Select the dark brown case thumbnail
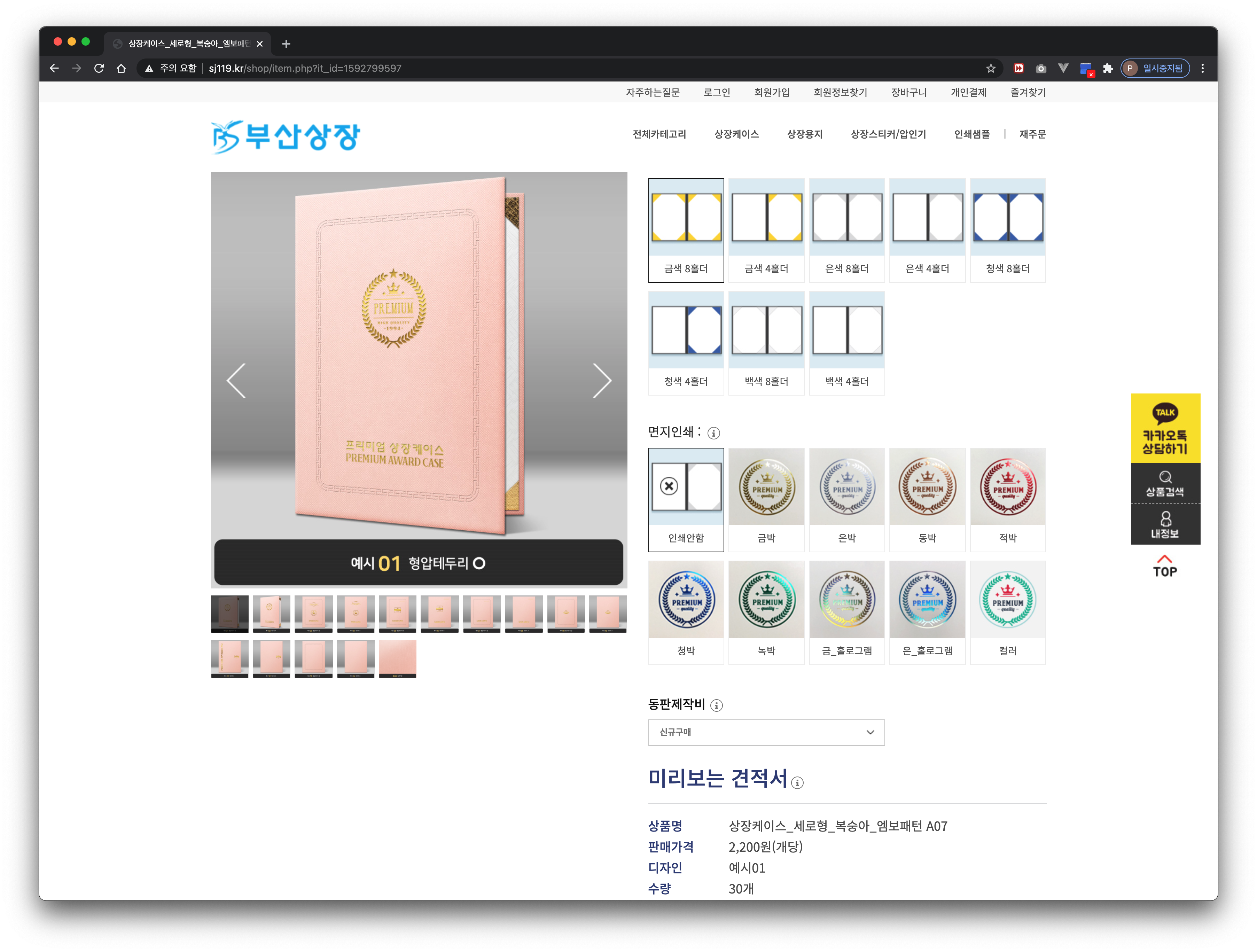 (229, 614)
